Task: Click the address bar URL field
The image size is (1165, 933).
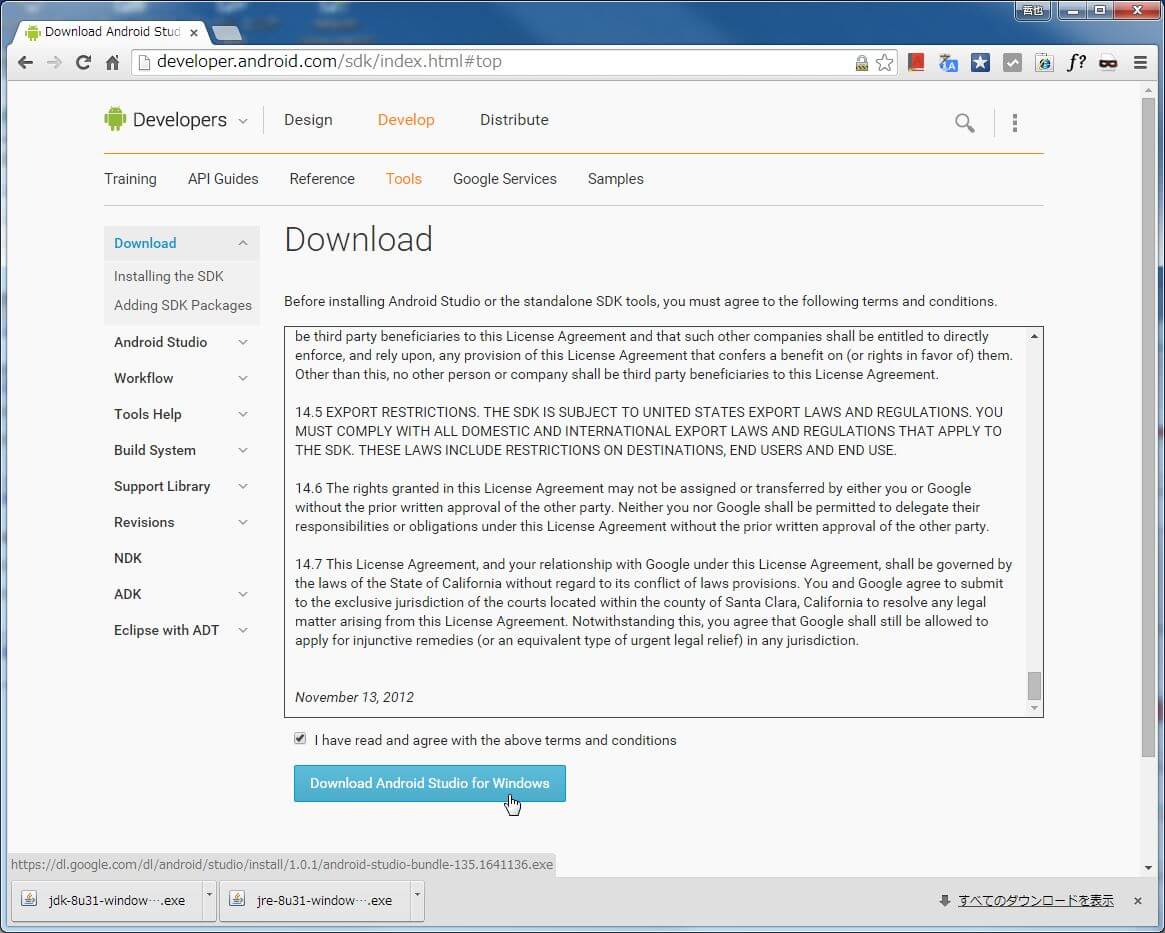Action: tap(500, 62)
